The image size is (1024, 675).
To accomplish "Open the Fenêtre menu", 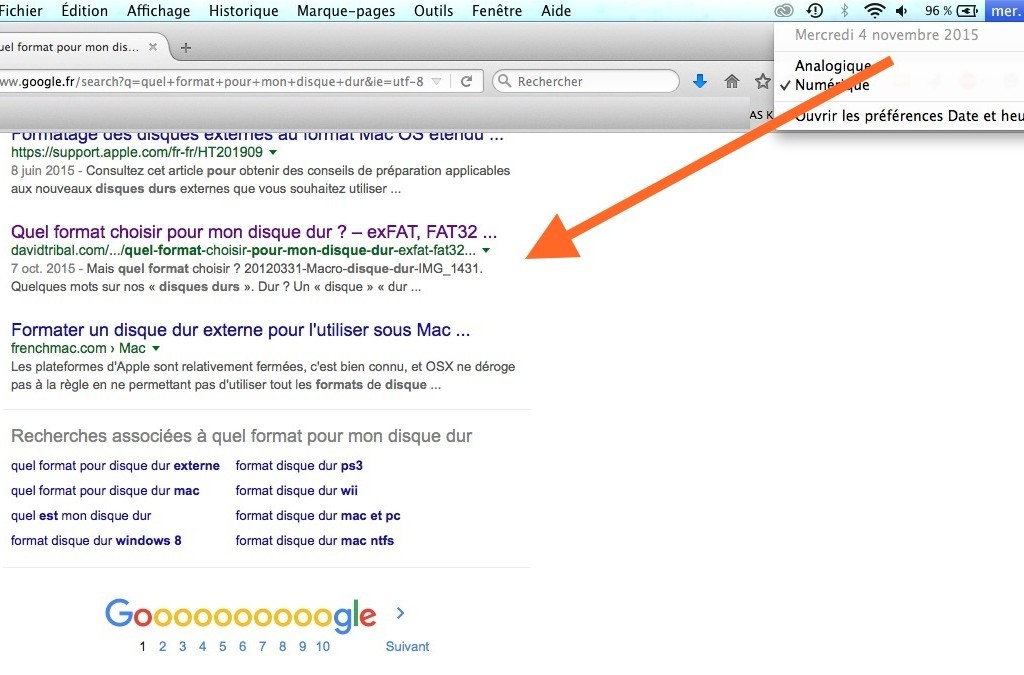I will [497, 10].
